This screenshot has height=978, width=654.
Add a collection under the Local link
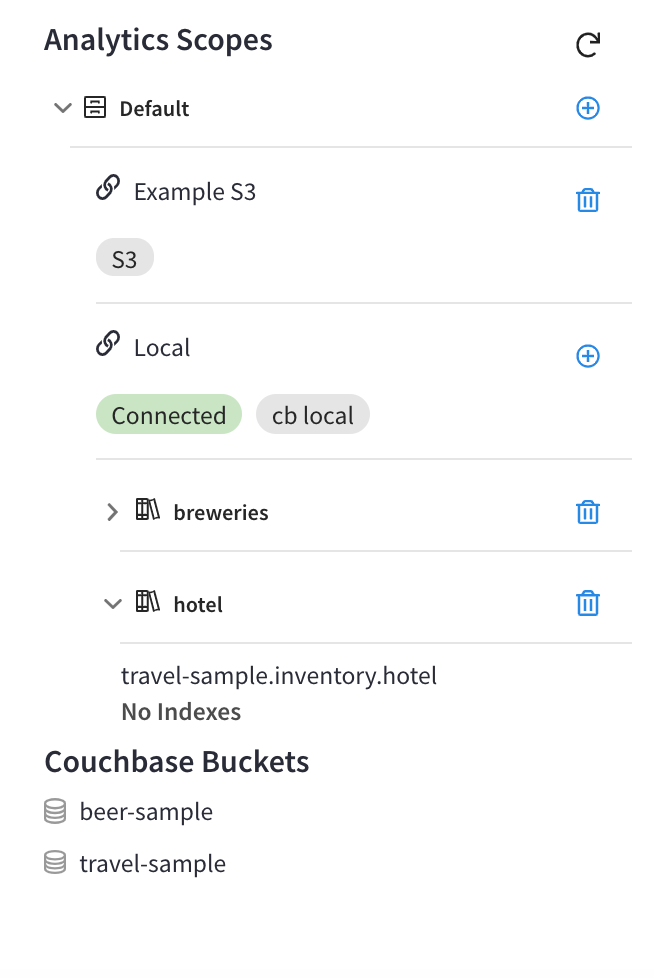pos(588,356)
